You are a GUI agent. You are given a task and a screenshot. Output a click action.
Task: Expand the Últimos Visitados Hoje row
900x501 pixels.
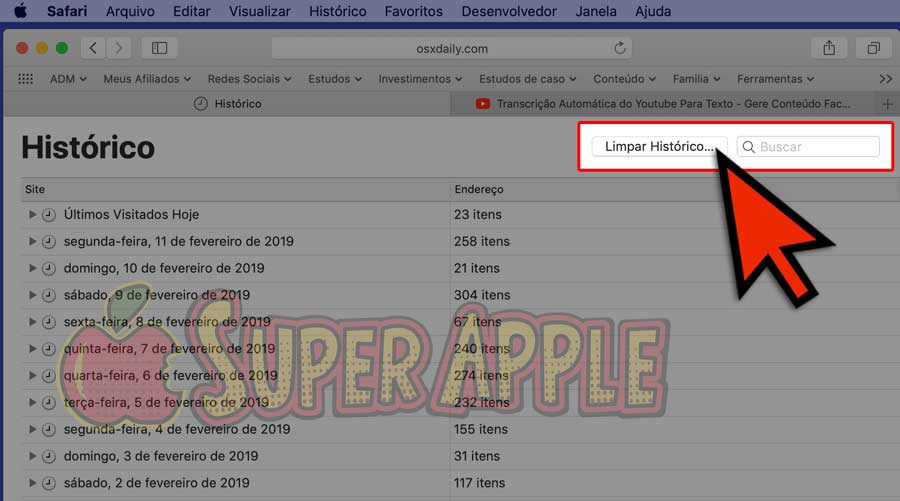33,215
